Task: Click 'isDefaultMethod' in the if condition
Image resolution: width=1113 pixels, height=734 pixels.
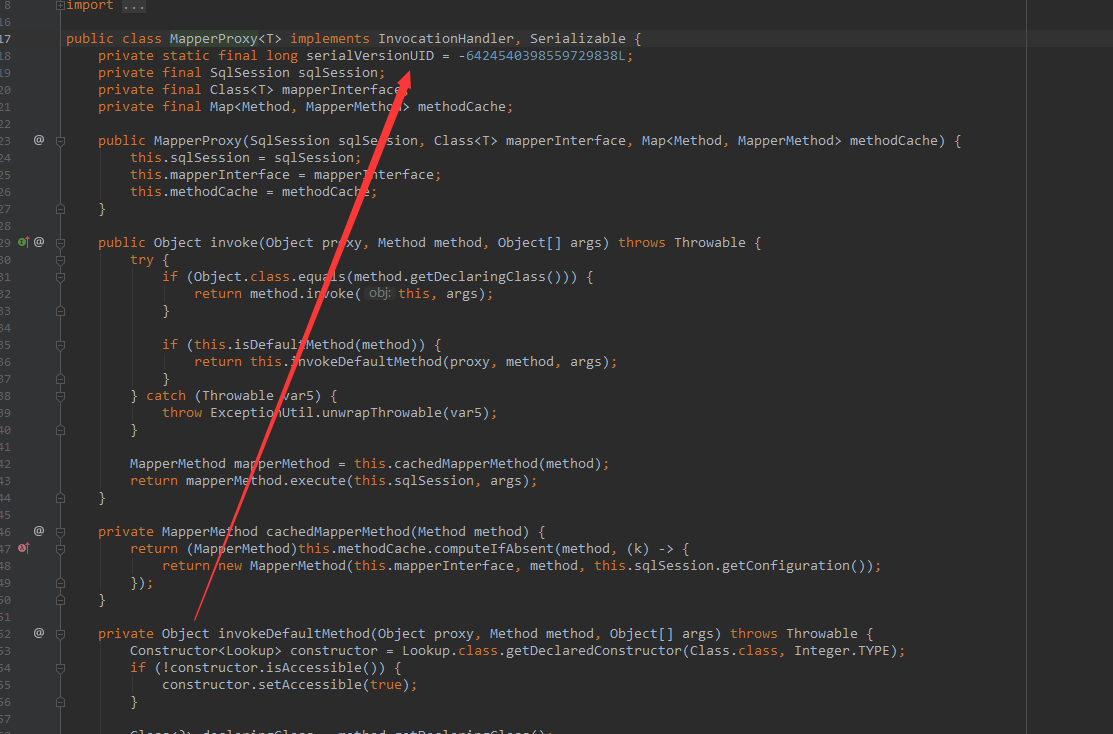Action: point(294,344)
